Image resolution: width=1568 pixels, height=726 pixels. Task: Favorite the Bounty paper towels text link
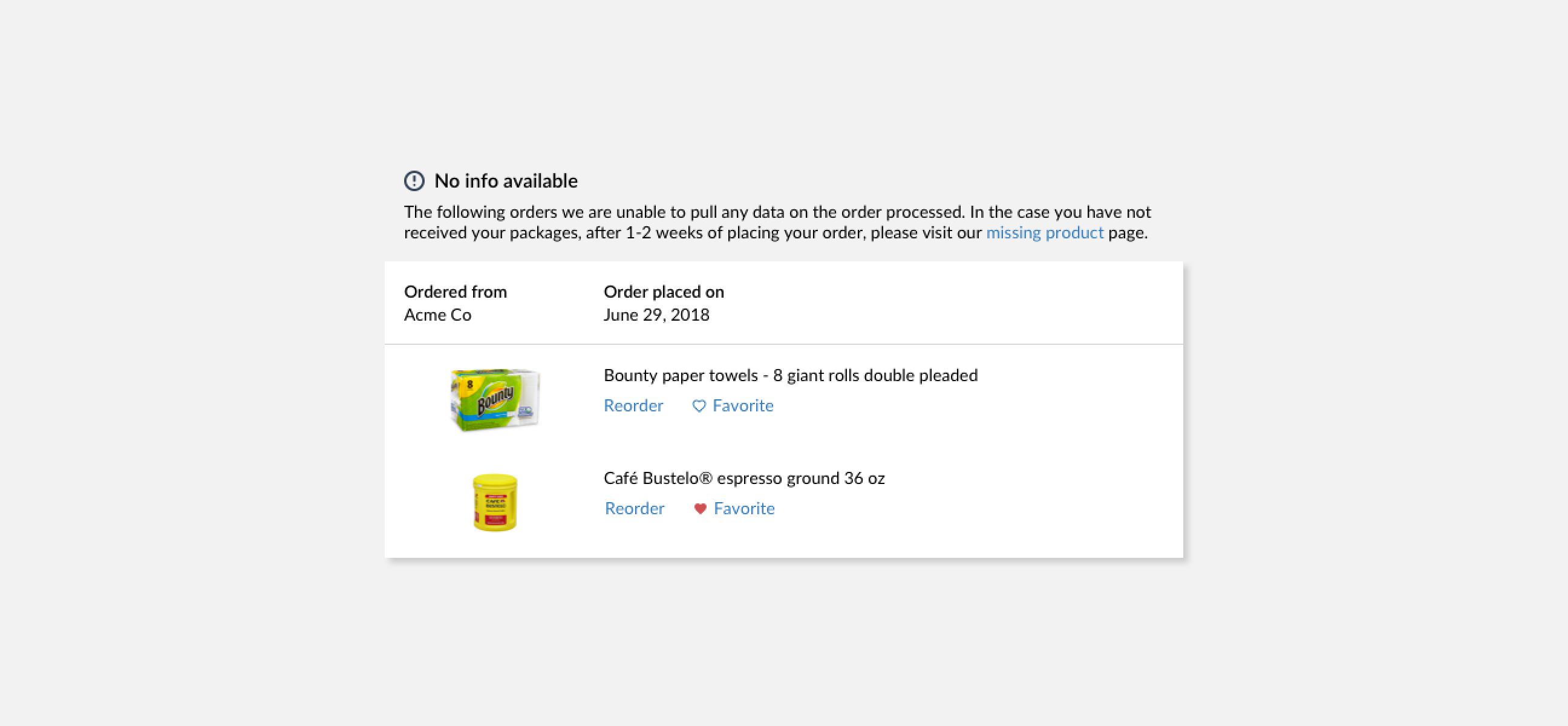[743, 406]
